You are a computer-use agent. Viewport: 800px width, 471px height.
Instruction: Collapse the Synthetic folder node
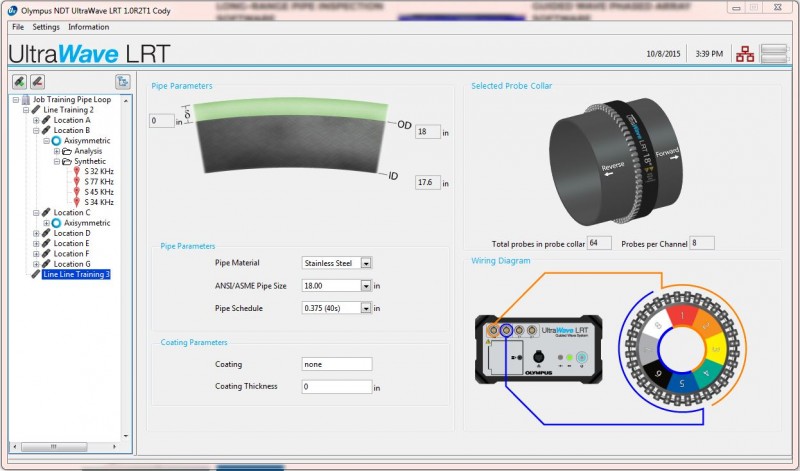pyautogui.click(x=56, y=161)
